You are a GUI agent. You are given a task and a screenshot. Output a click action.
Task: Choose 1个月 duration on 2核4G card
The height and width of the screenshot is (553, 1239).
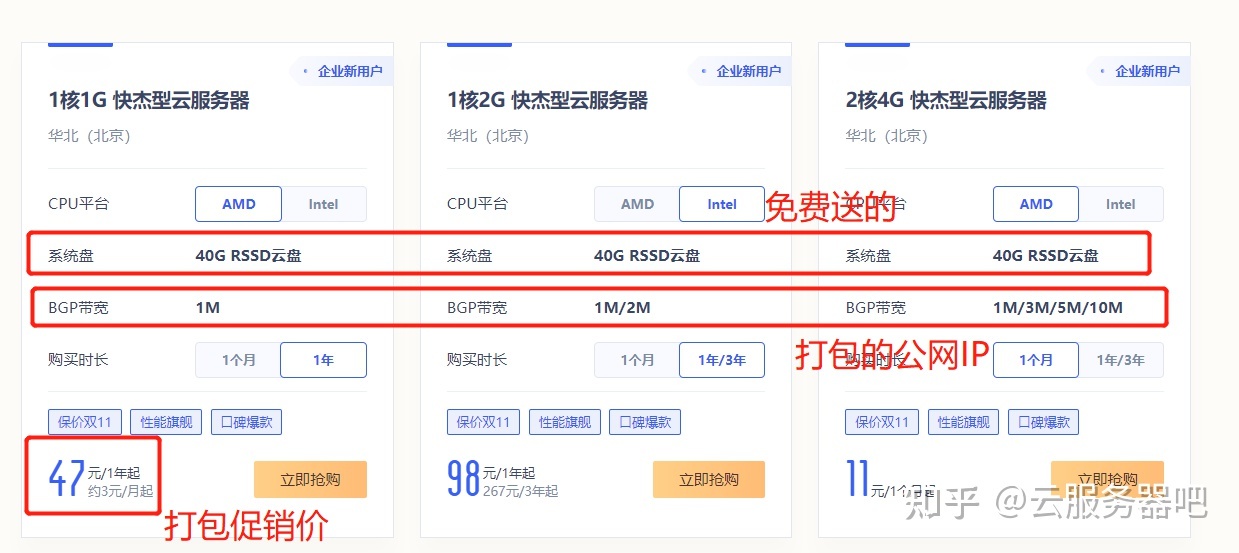(1036, 360)
